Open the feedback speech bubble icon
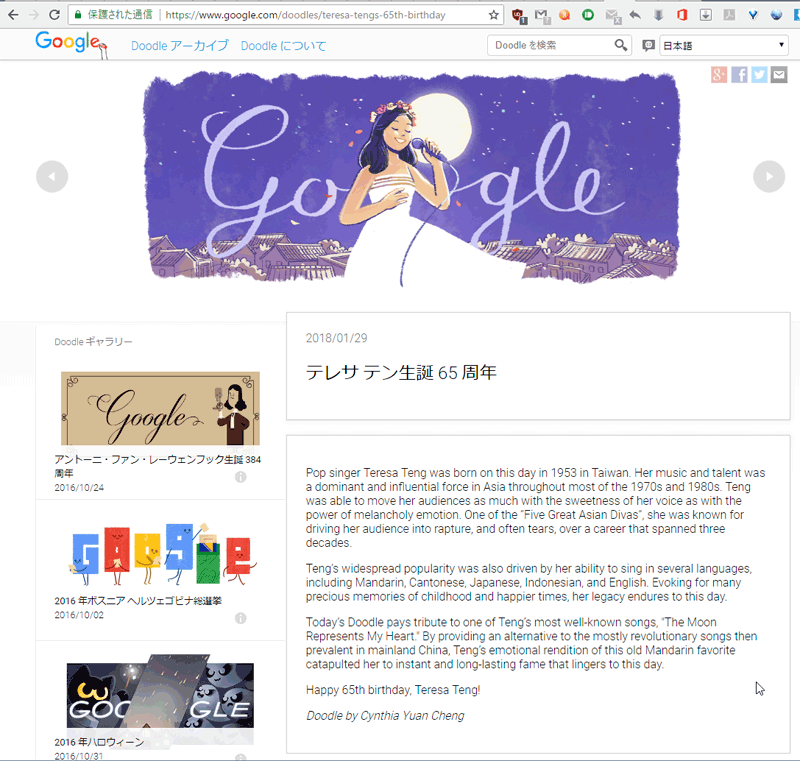This screenshot has height=761, width=800. click(x=648, y=46)
